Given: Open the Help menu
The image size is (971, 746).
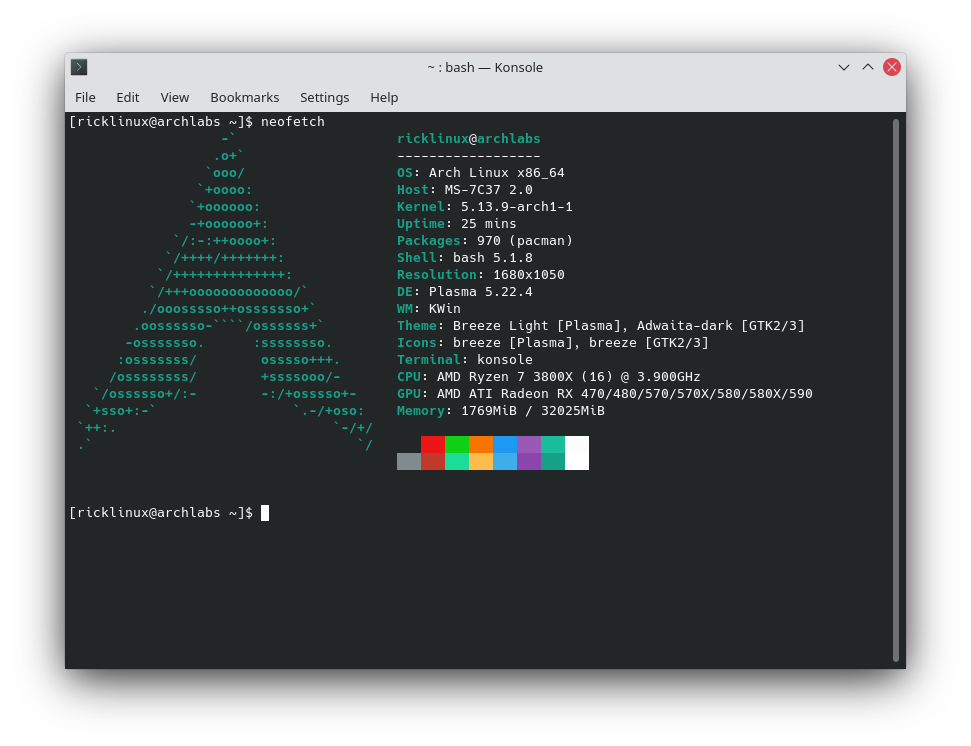Looking at the screenshot, I should pos(384,97).
